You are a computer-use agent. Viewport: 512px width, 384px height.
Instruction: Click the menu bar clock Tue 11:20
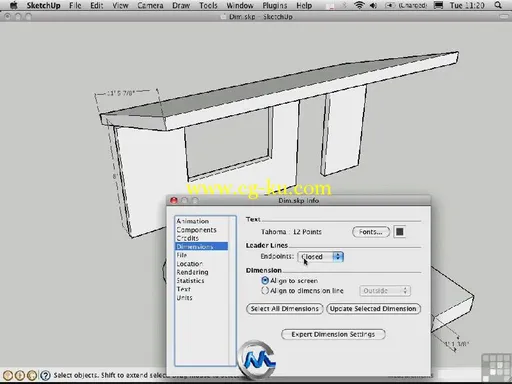467,5
